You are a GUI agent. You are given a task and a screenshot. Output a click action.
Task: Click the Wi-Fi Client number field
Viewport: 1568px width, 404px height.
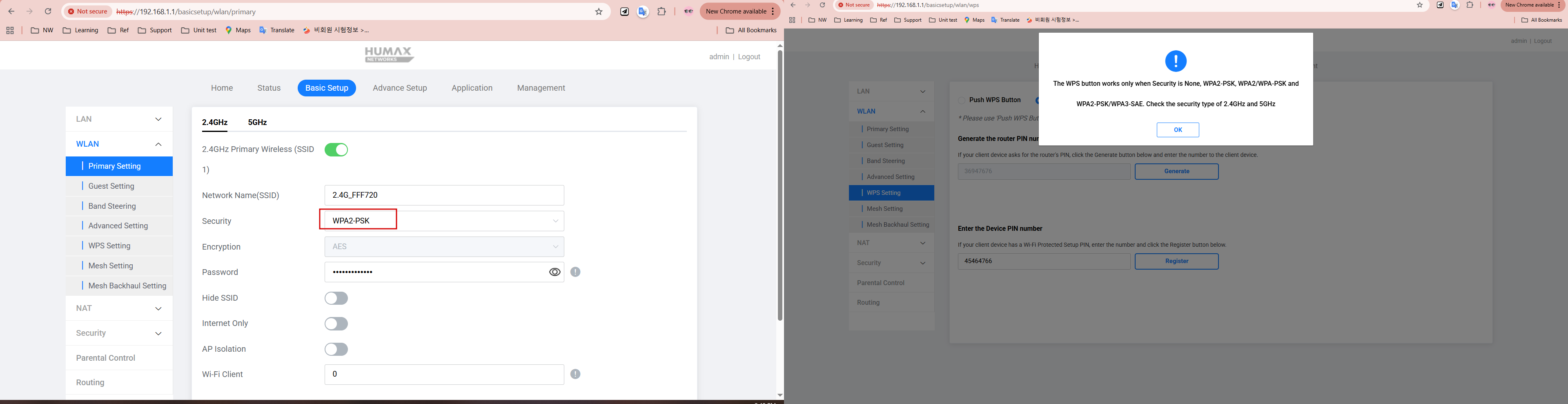[444, 374]
